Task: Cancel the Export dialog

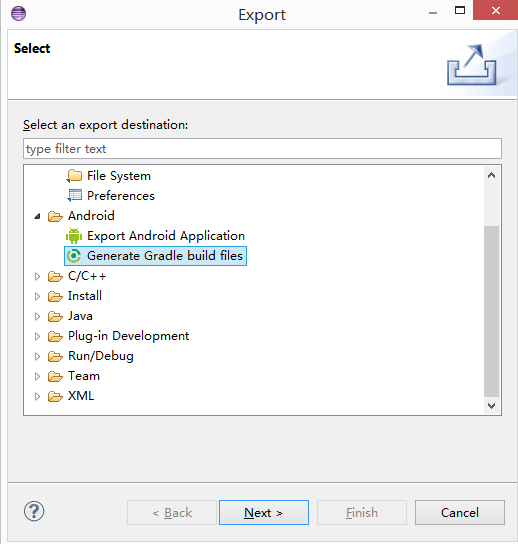Action: click(x=460, y=512)
